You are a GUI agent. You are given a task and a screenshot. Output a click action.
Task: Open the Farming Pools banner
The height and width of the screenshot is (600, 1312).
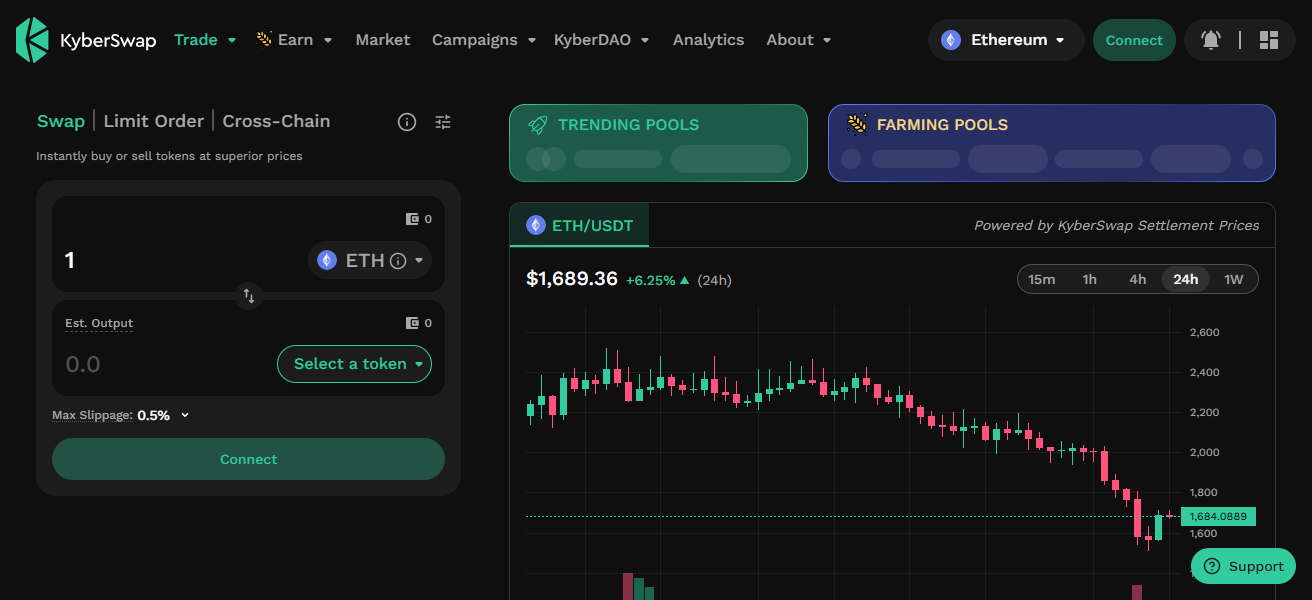[1052, 143]
